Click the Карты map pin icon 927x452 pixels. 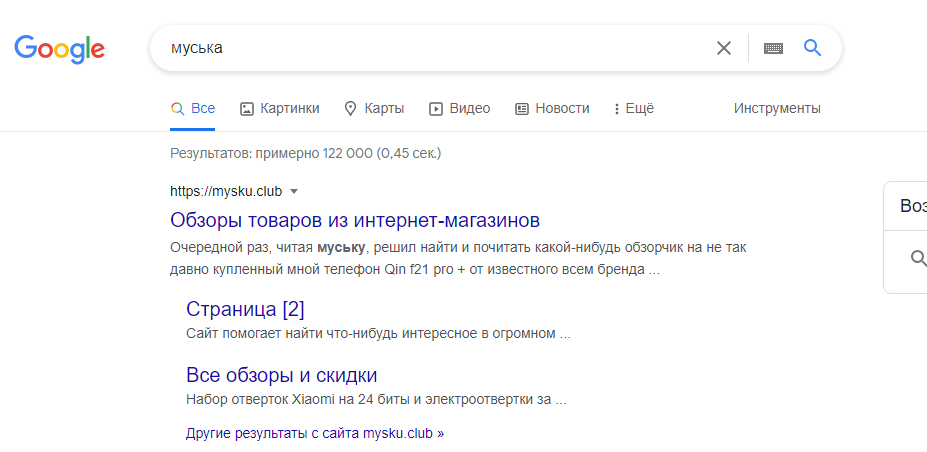(350, 109)
